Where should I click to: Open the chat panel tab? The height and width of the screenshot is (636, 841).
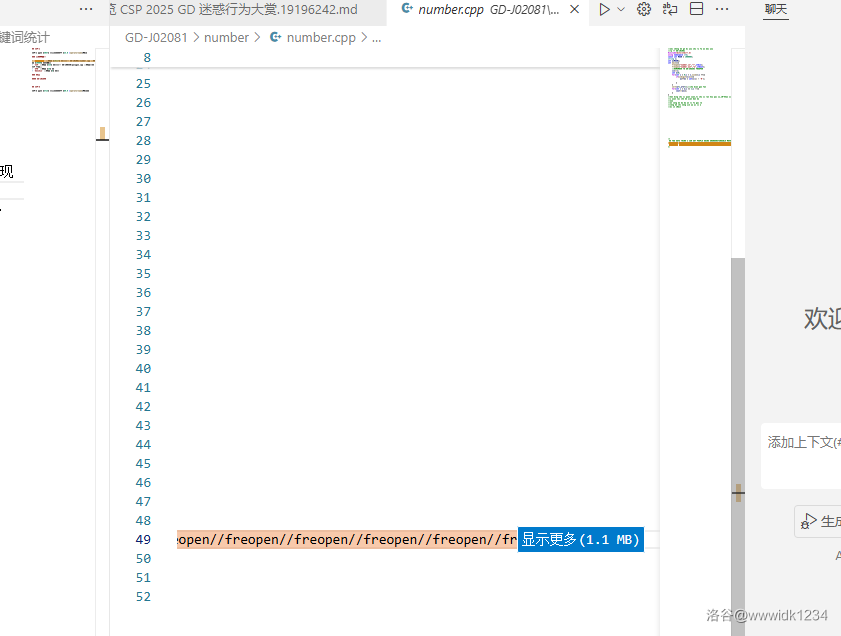pyautogui.click(x=775, y=9)
